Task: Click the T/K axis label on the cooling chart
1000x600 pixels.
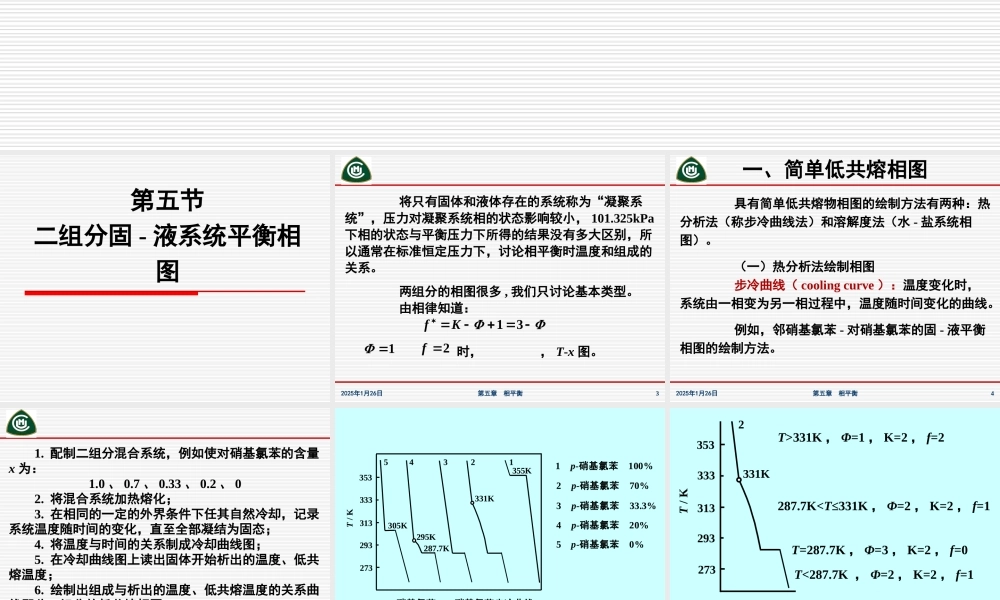Action: coord(350,517)
